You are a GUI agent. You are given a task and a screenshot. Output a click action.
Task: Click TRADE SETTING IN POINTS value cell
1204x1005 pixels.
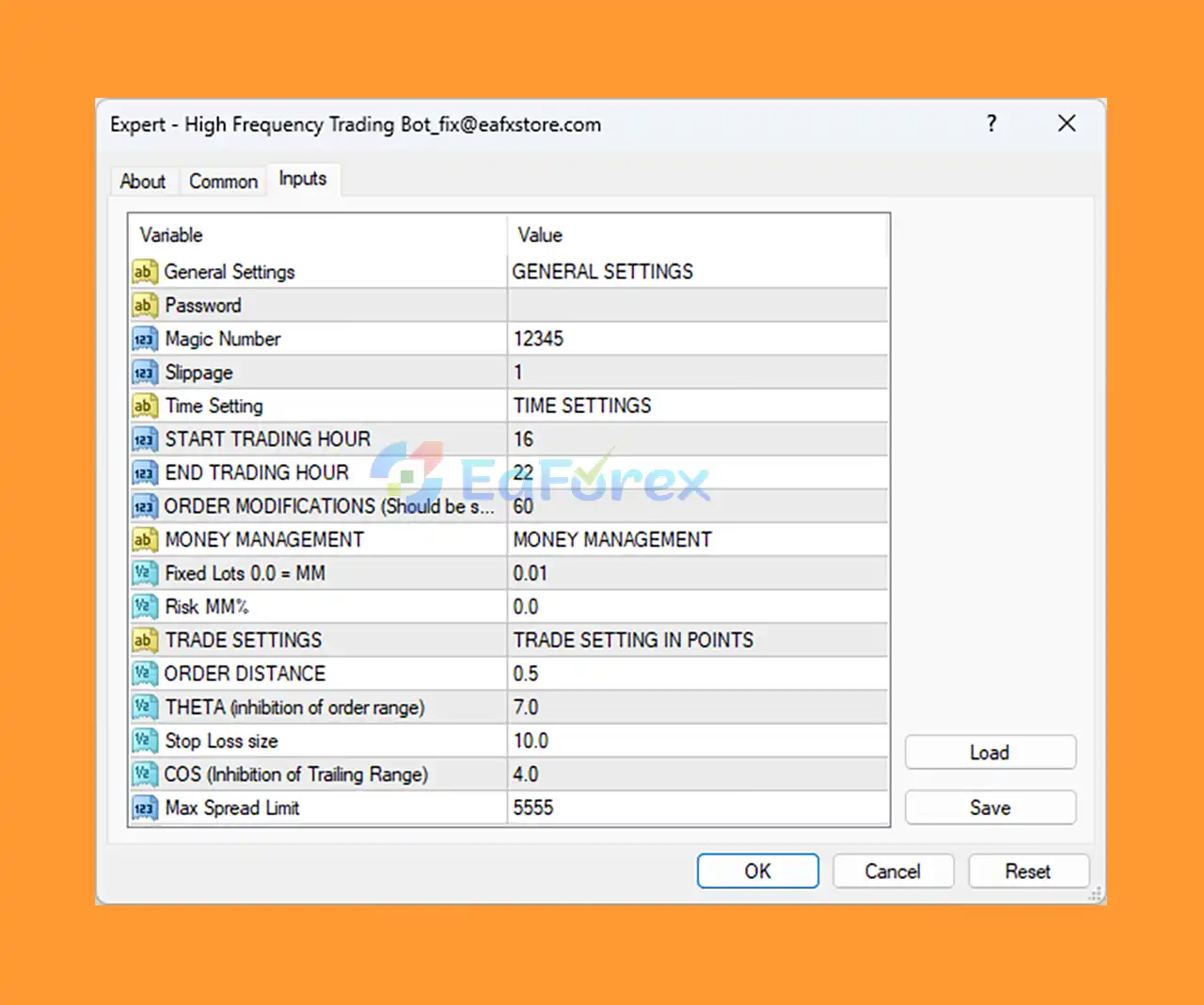click(x=697, y=641)
